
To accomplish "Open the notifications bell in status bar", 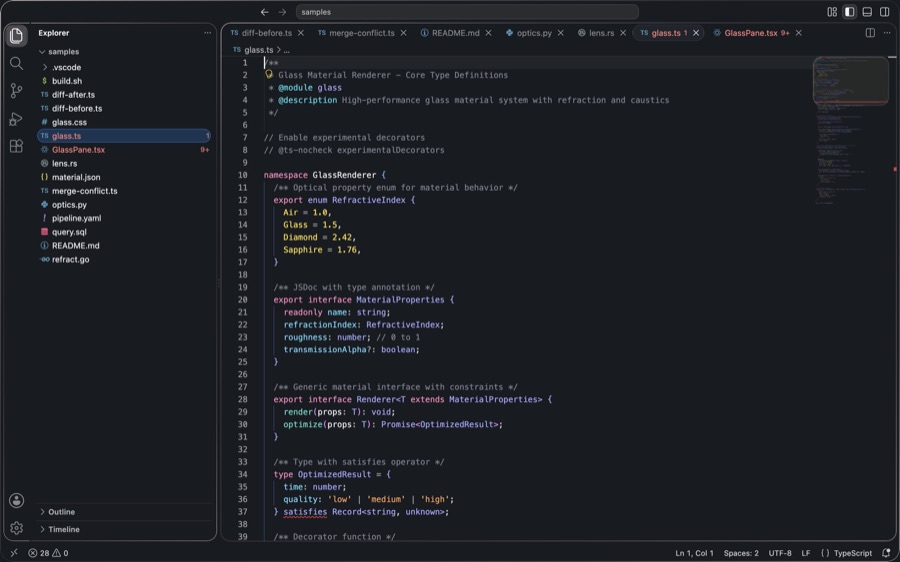I will tap(886, 553).
